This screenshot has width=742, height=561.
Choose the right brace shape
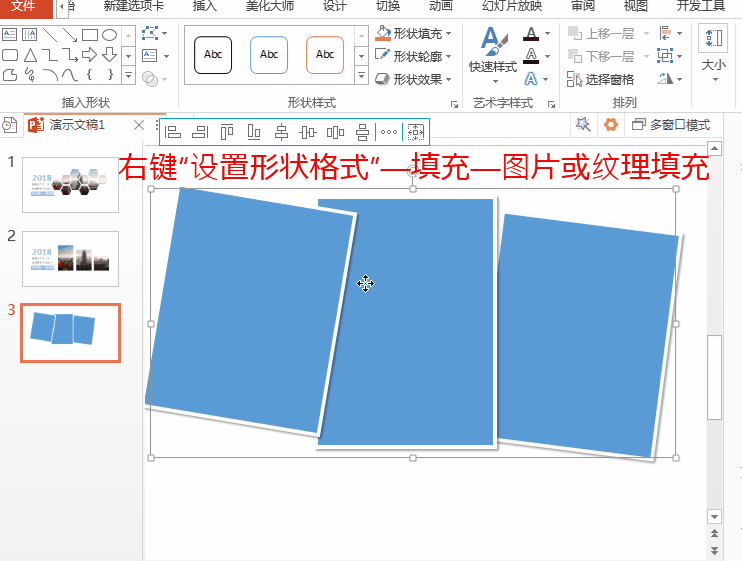(110, 75)
